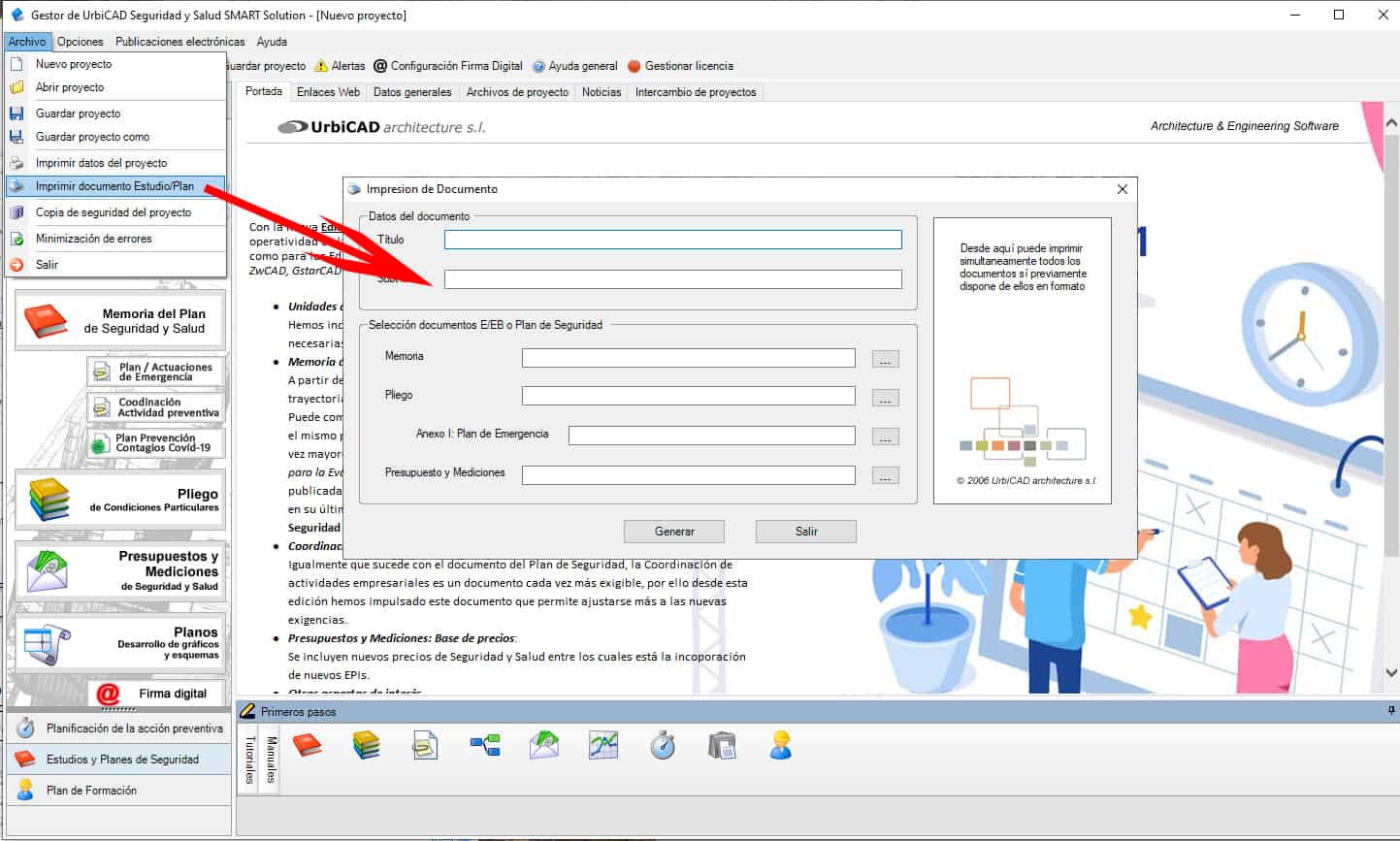
Task: Choose Imprimir datos del proyecto
Action: [115, 163]
